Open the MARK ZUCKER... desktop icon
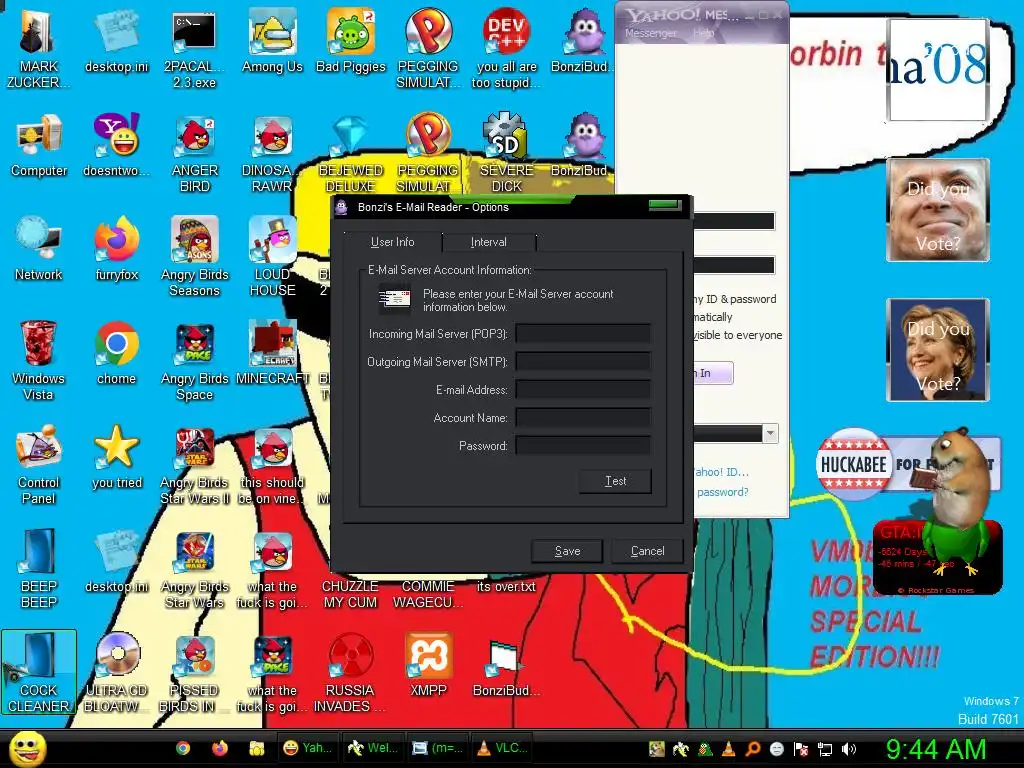 [x=38, y=47]
